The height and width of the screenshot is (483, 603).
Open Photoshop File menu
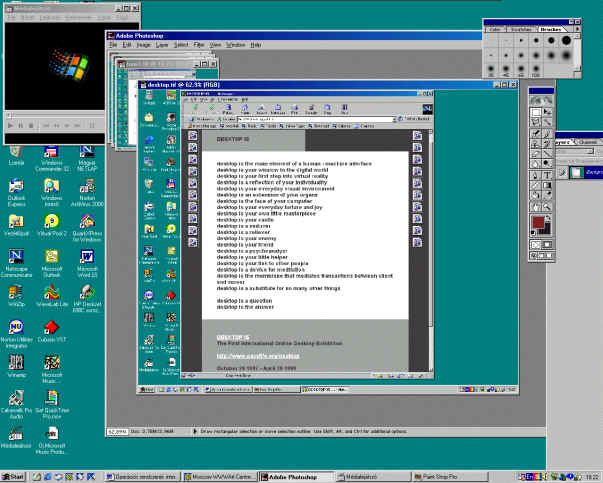(x=113, y=45)
